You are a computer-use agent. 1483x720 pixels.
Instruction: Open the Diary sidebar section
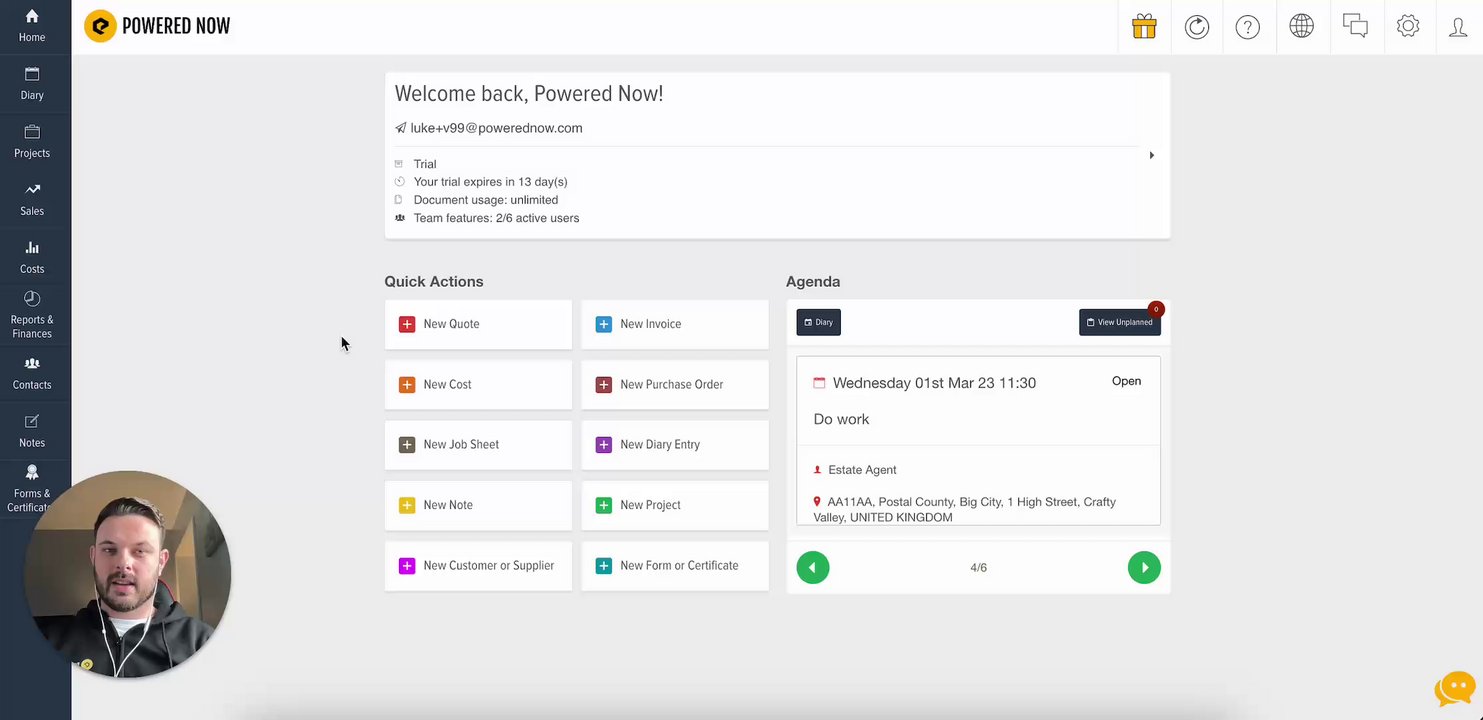coord(32,84)
